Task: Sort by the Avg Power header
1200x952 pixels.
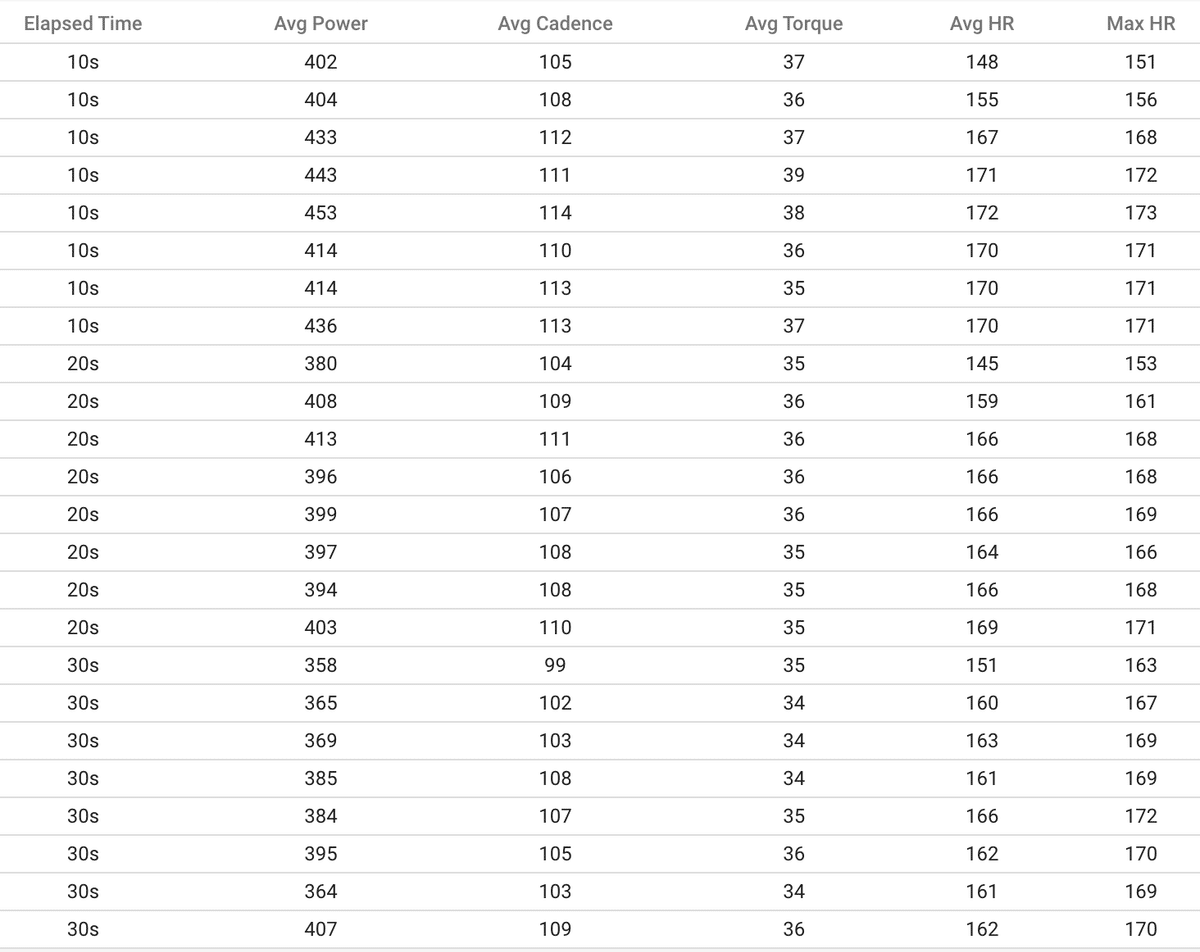Action: (x=320, y=23)
